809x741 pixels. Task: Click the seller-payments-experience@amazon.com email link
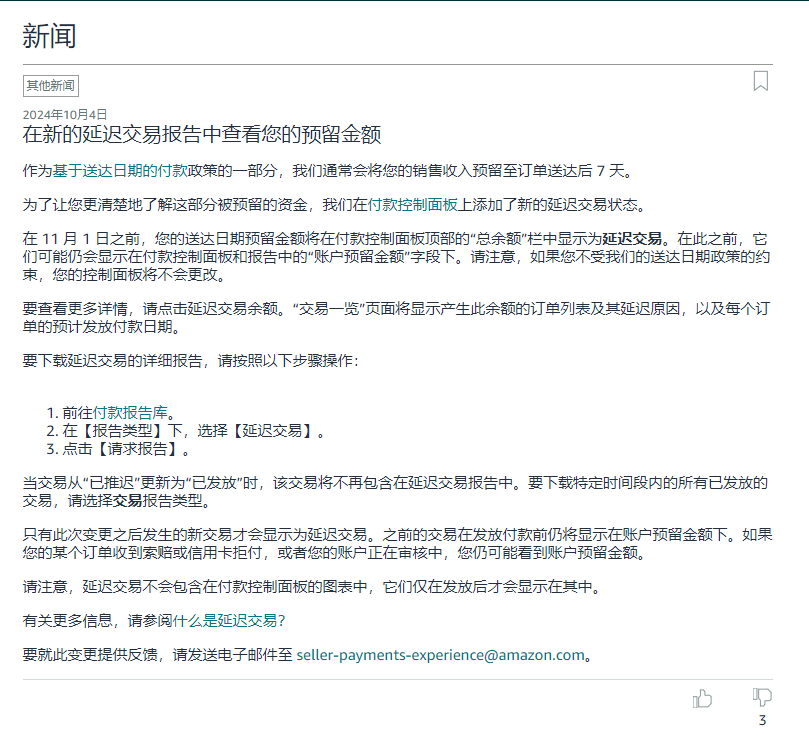click(441, 655)
